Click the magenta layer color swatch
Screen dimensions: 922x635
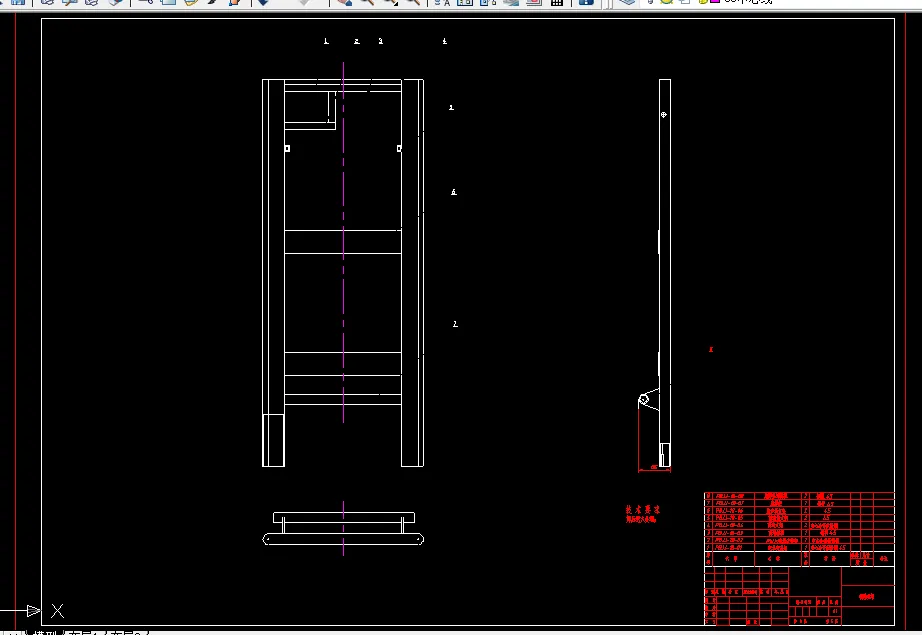(715, 2)
